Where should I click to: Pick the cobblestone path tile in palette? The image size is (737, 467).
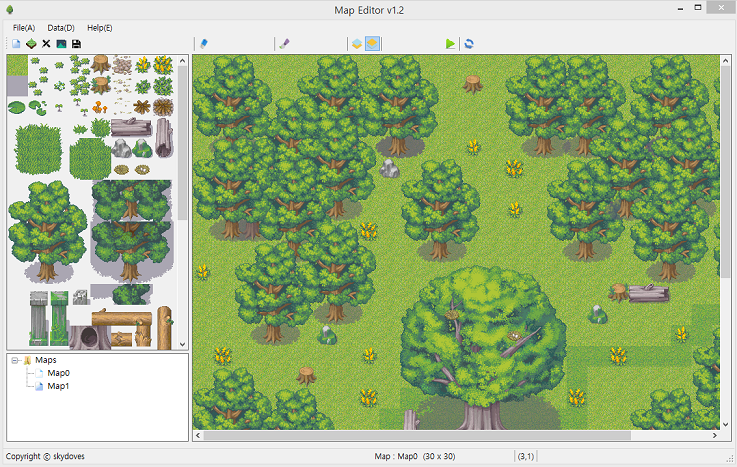[122, 65]
